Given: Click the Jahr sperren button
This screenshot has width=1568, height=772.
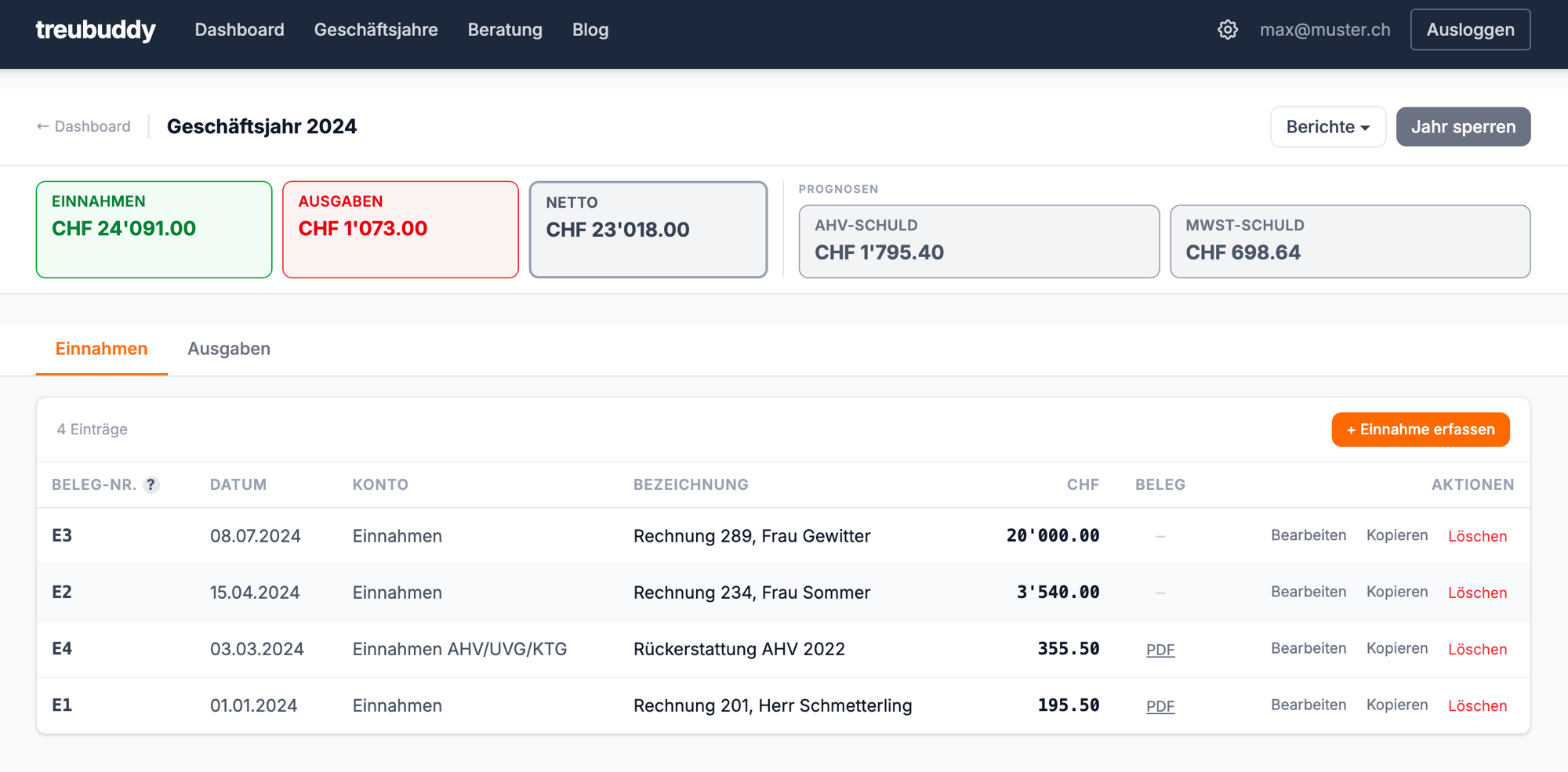Looking at the screenshot, I should (1463, 127).
